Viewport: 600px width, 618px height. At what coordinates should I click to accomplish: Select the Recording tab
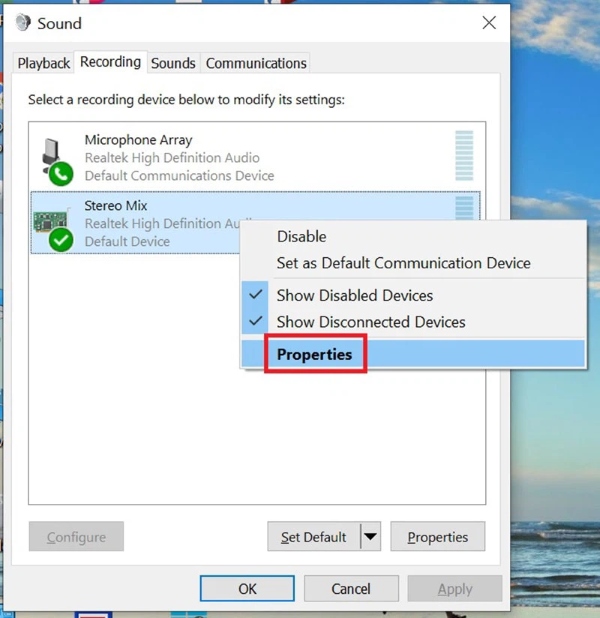(110, 62)
